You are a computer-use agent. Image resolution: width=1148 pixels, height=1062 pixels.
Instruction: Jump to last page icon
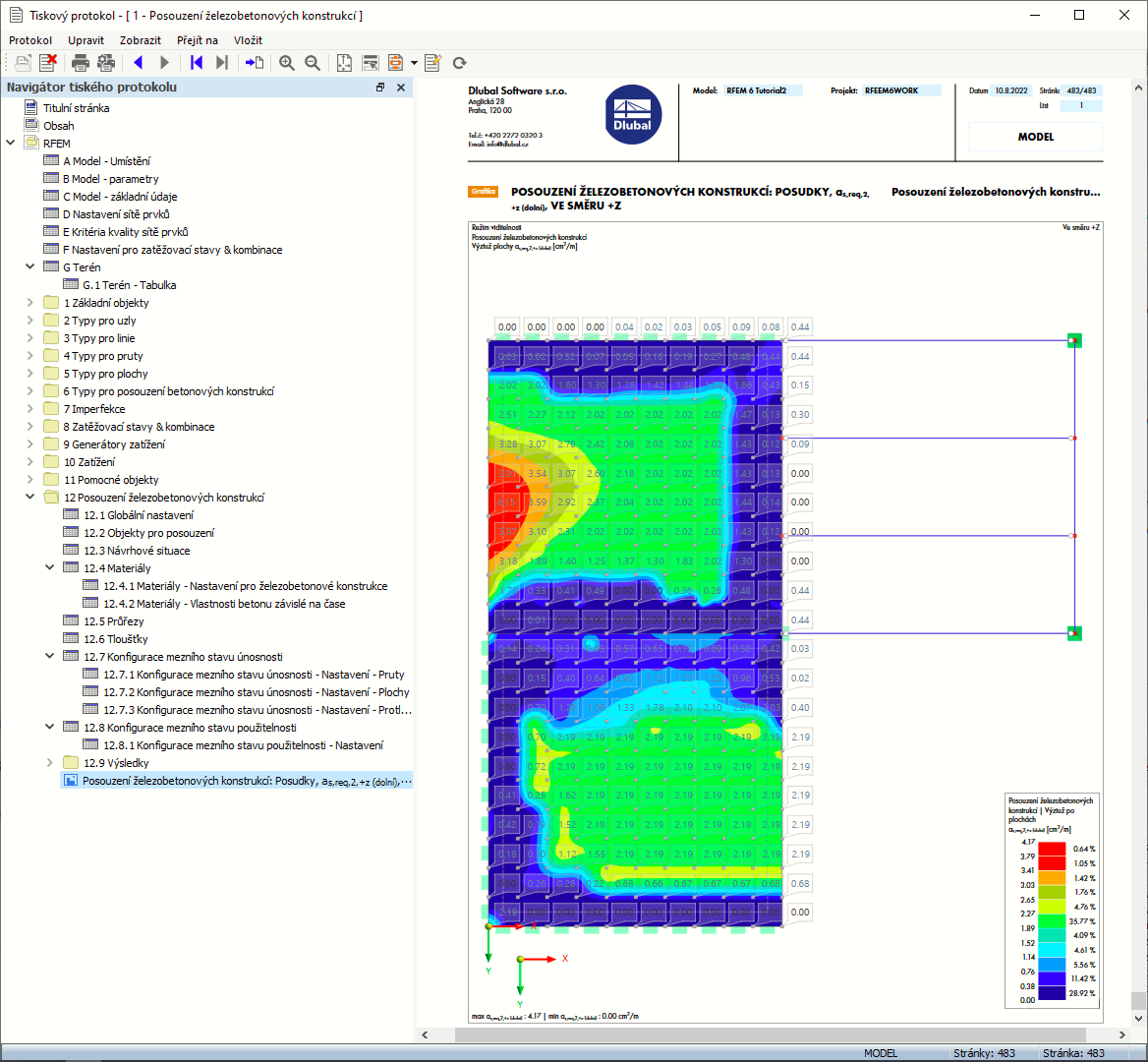click(222, 63)
